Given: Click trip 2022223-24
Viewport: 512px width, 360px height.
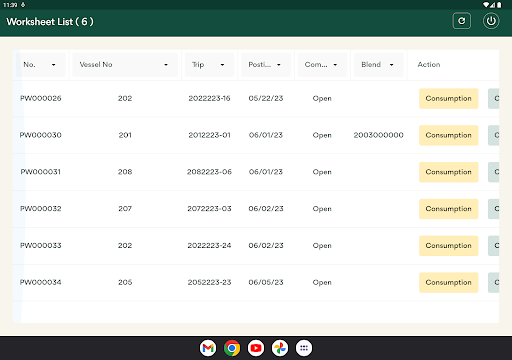Looking at the screenshot, I should point(209,246).
